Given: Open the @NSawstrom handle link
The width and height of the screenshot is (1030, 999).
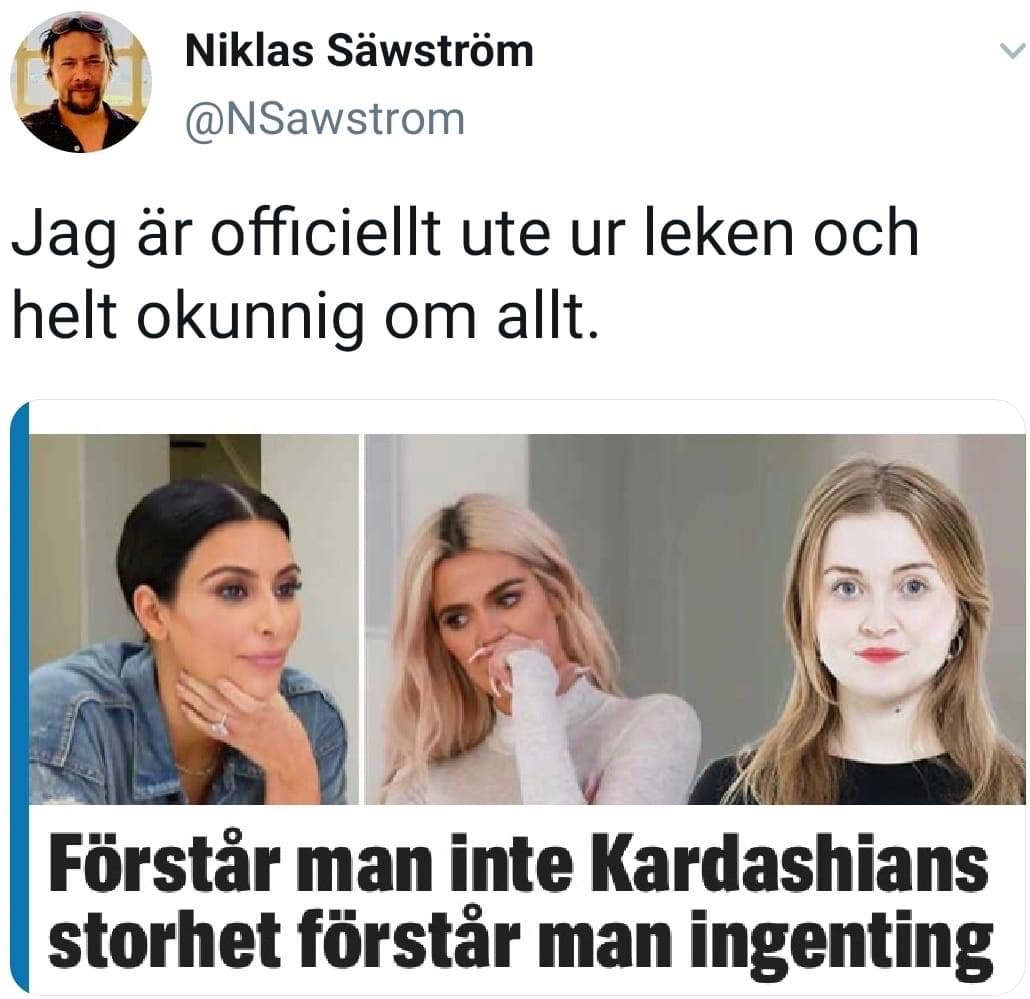Looking at the screenshot, I should [325, 120].
